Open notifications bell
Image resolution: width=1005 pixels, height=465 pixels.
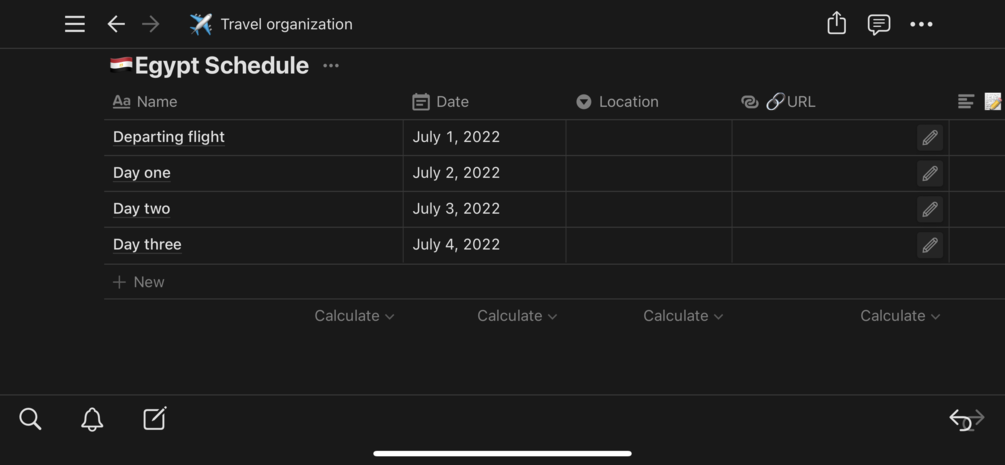tap(92, 419)
